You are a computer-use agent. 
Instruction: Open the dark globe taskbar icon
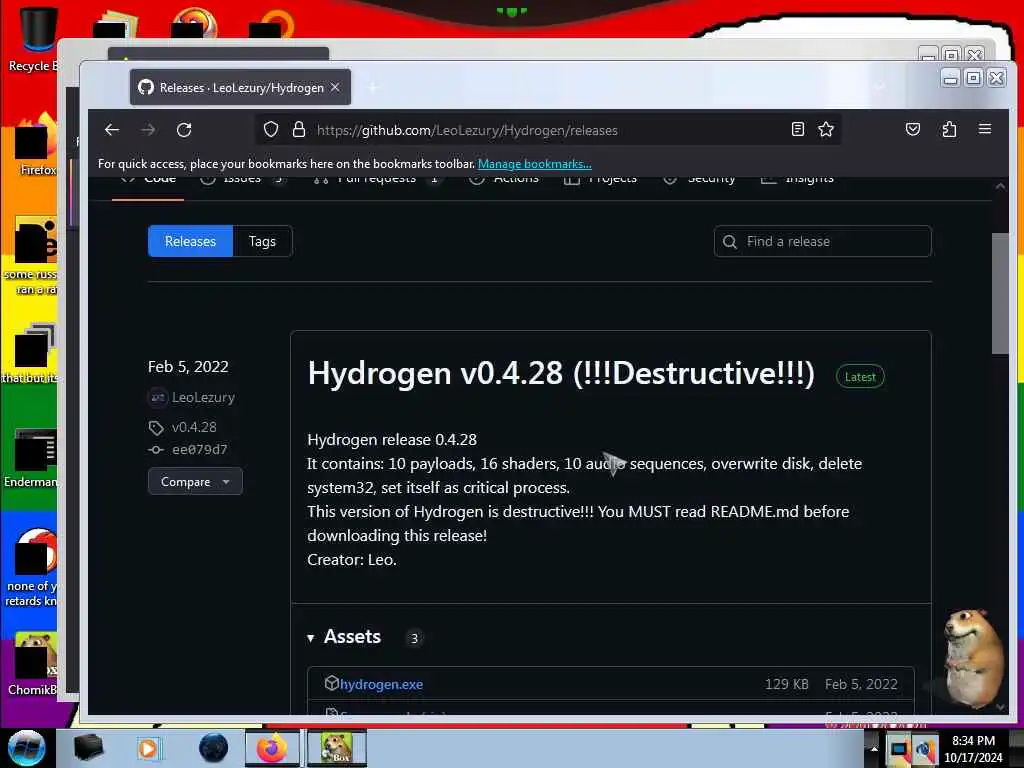214,748
